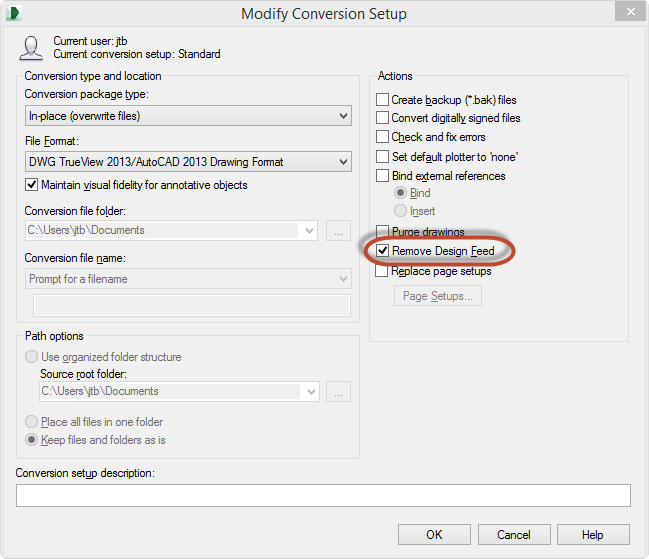The width and height of the screenshot is (649, 559).
Task: Open Help for conversion setup
Action: [x=593, y=535]
